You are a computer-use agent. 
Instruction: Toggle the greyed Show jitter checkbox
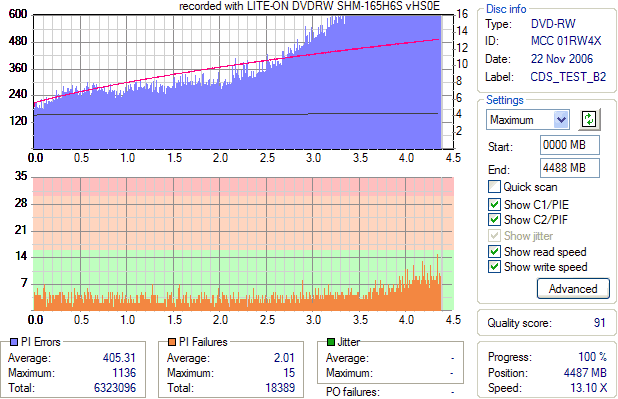click(x=494, y=236)
